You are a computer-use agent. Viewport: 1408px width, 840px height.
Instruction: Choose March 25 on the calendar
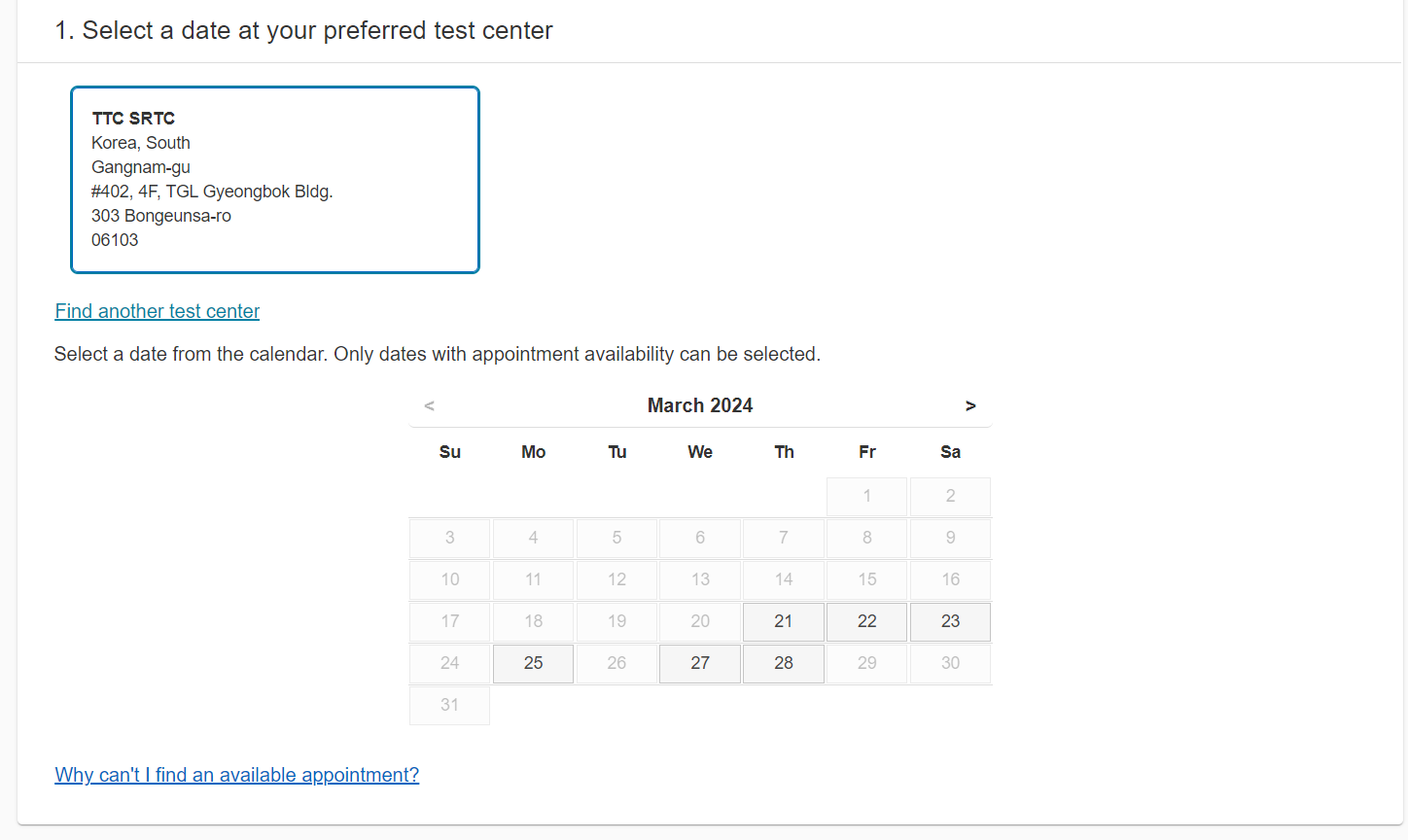point(534,664)
